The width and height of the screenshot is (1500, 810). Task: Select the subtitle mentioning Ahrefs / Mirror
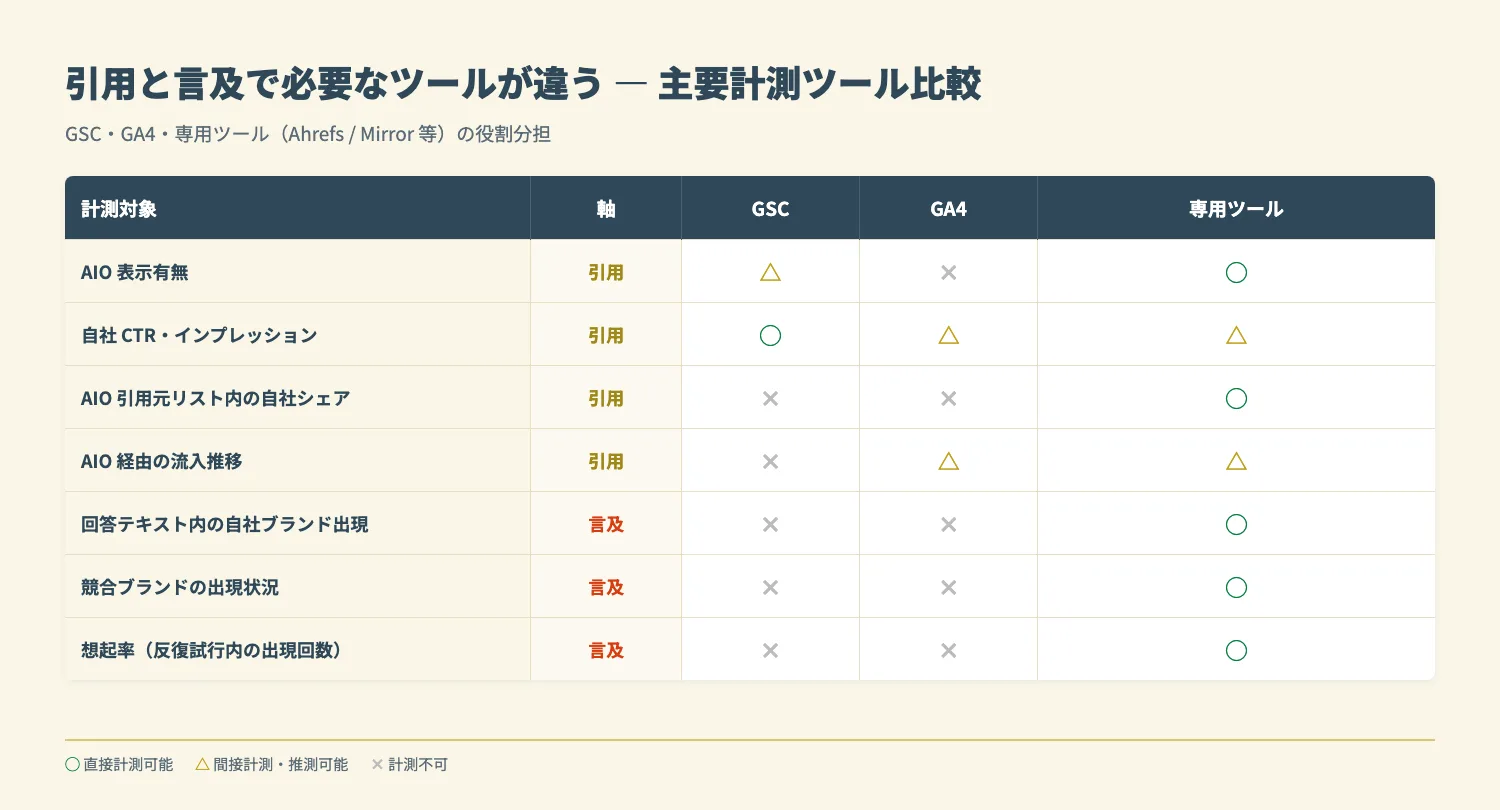point(308,134)
